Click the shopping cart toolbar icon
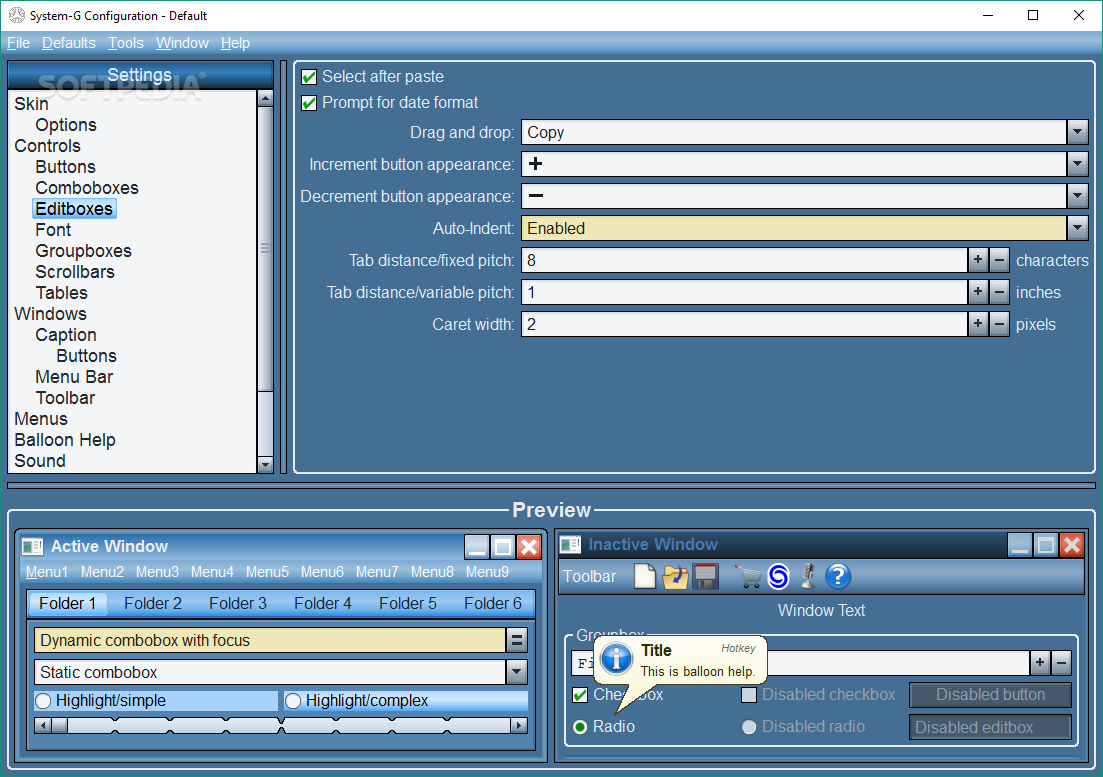The height and width of the screenshot is (777, 1103). (x=748, y=577)
